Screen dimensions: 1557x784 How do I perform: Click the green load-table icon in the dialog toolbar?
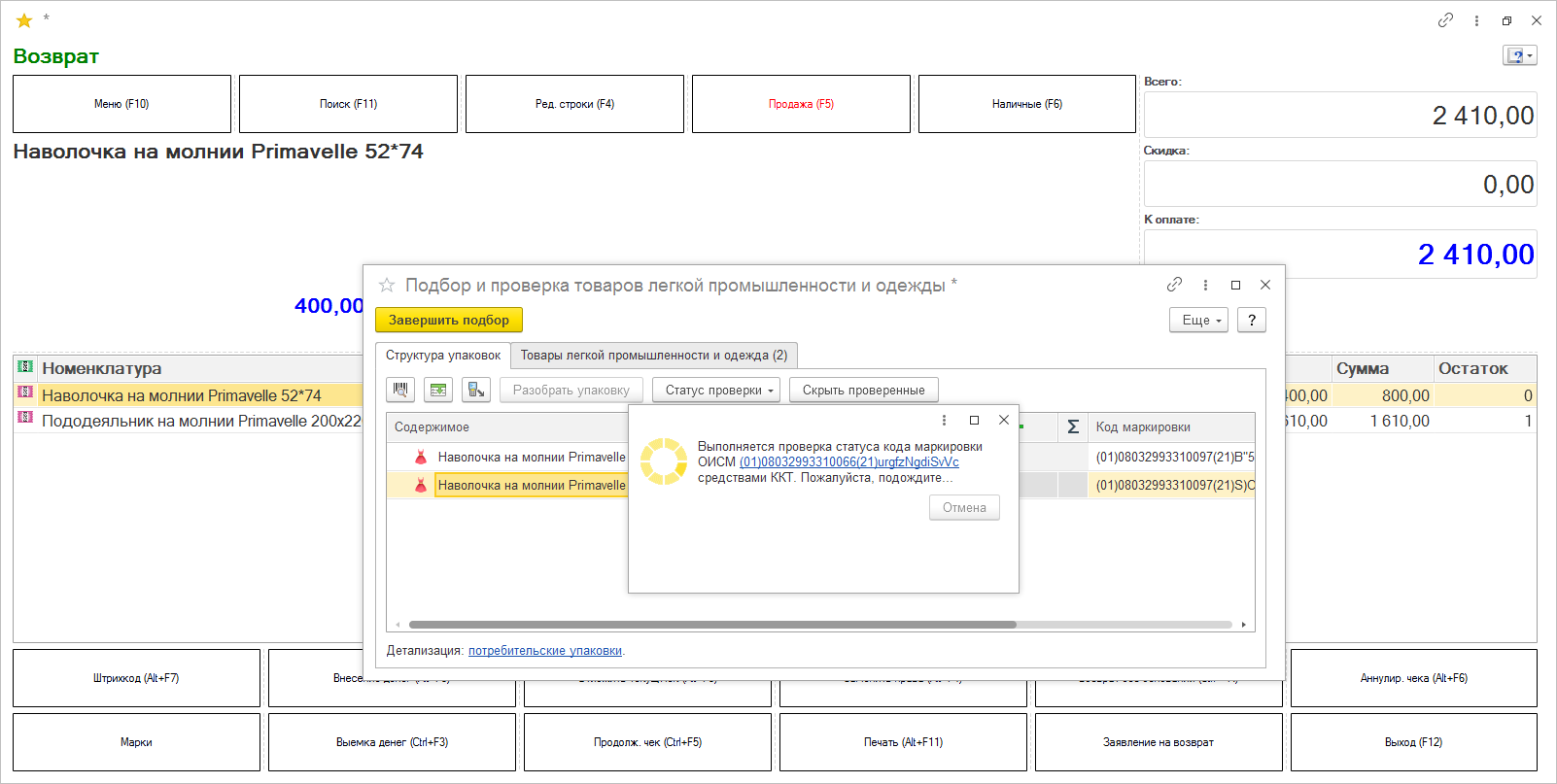pos(438,390)
